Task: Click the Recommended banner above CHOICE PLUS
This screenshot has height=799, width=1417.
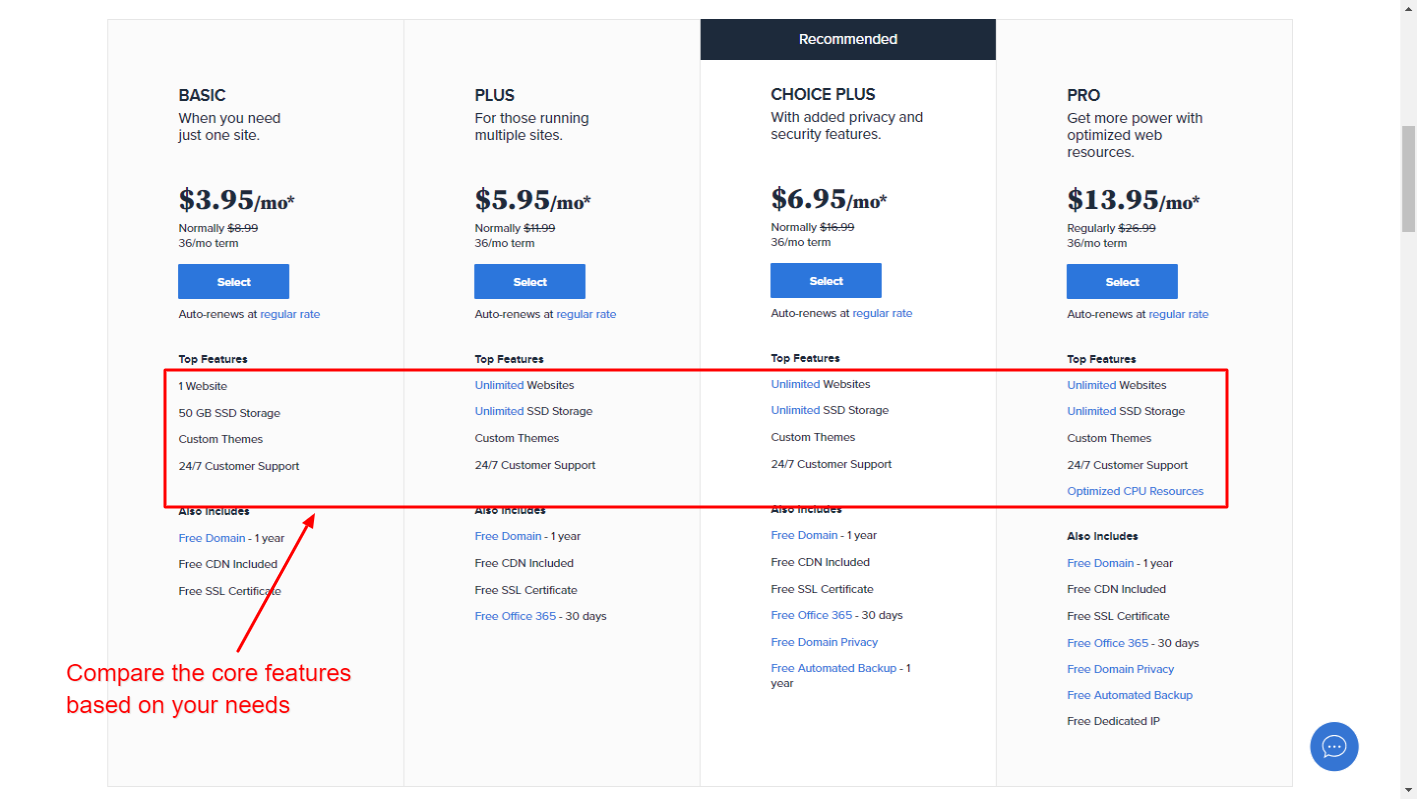Action: point(848,39)
